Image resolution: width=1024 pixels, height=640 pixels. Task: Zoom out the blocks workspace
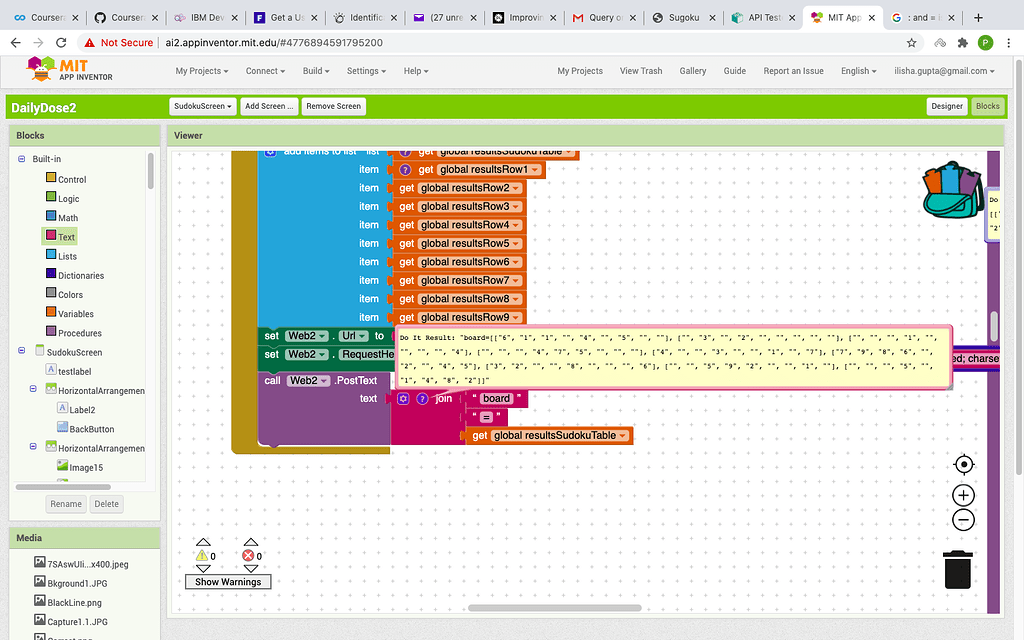pyautogui.click(x=963, y=520)
